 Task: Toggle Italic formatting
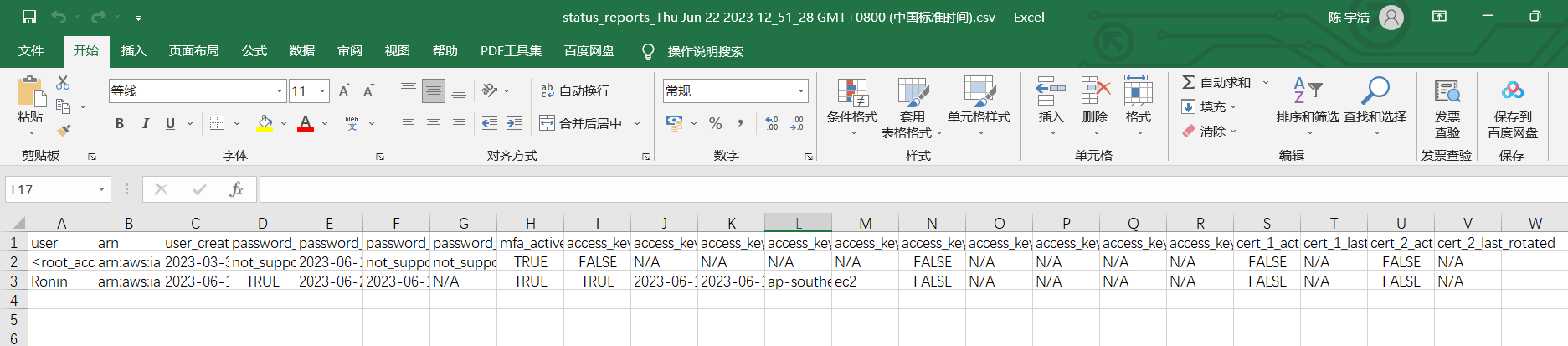click(145, 123)
